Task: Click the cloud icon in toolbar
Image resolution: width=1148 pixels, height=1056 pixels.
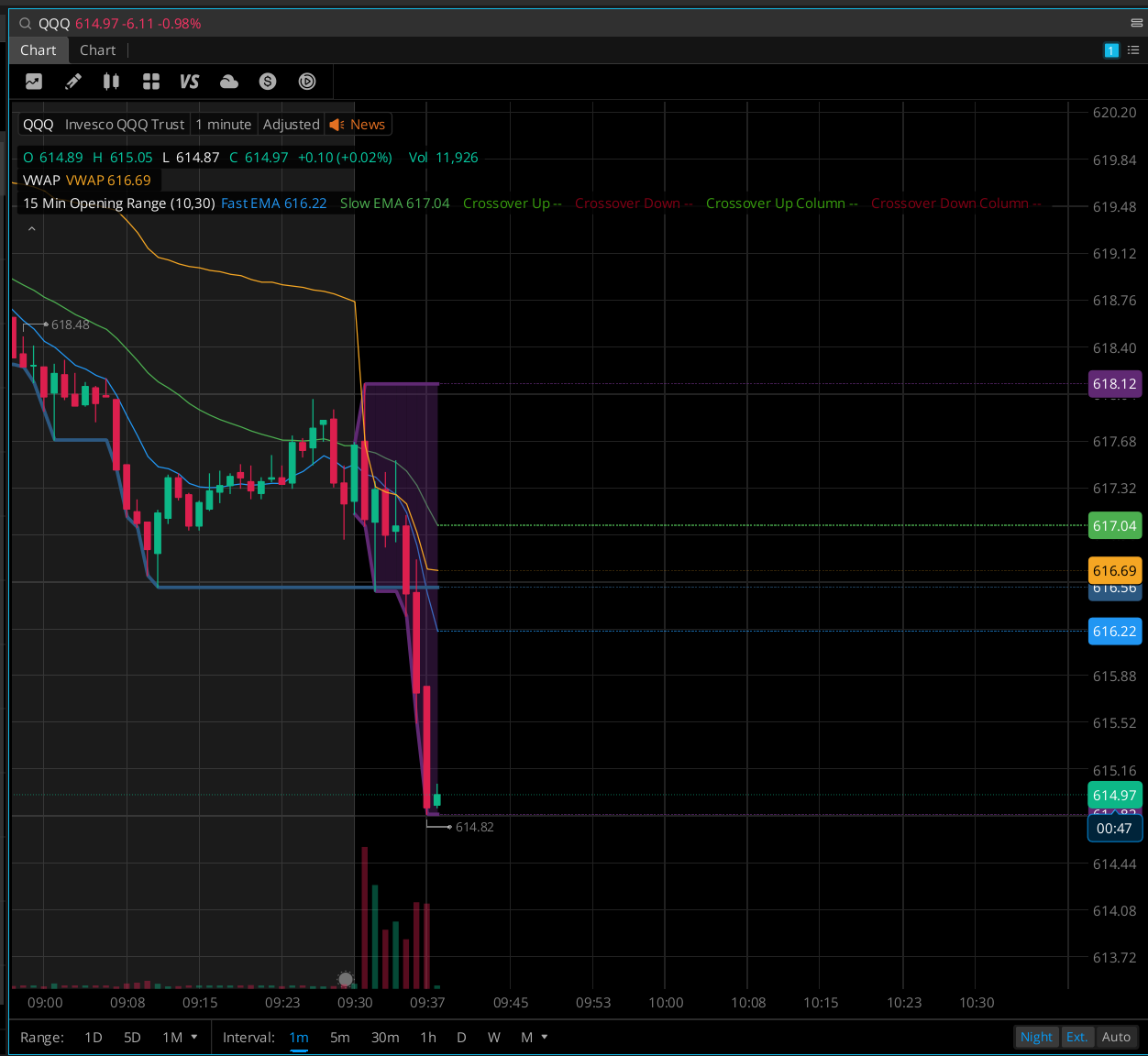Action: [229, 82]
